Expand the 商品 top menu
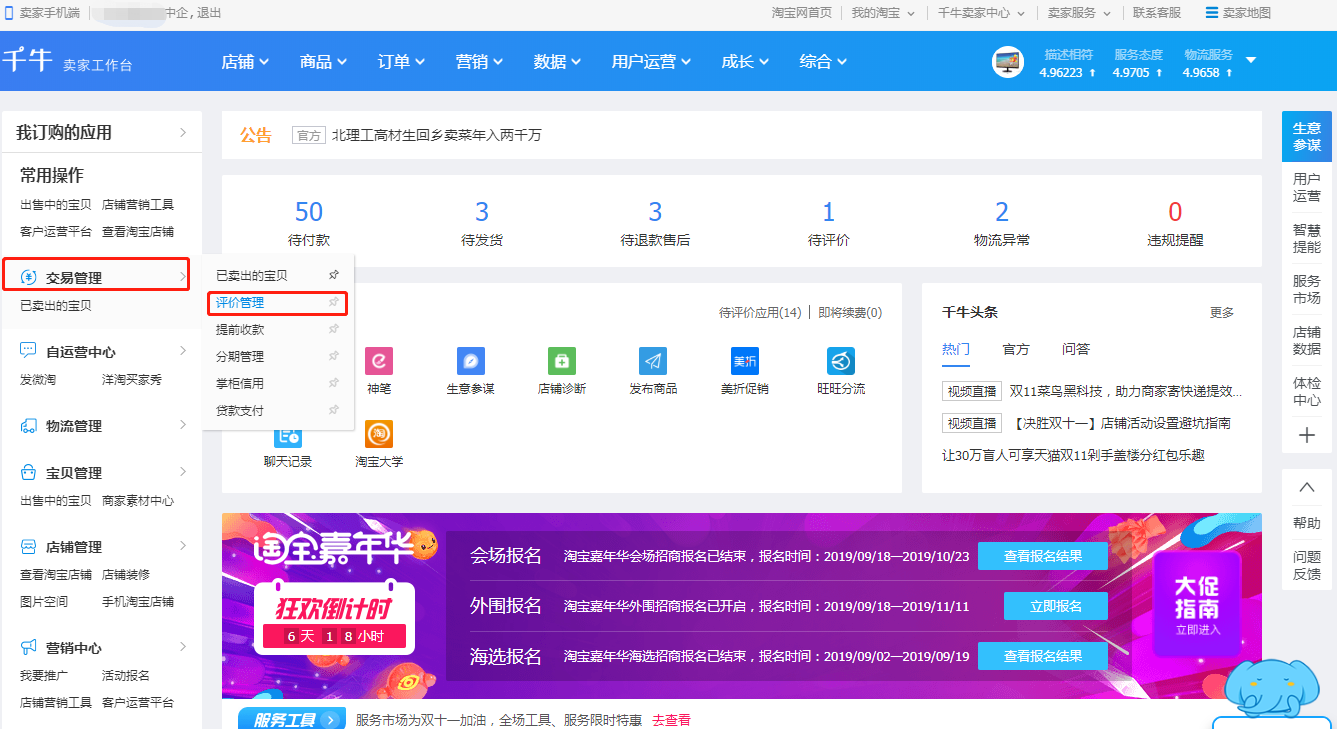Viewport: 1337px width, 729px height. (323, 62)
